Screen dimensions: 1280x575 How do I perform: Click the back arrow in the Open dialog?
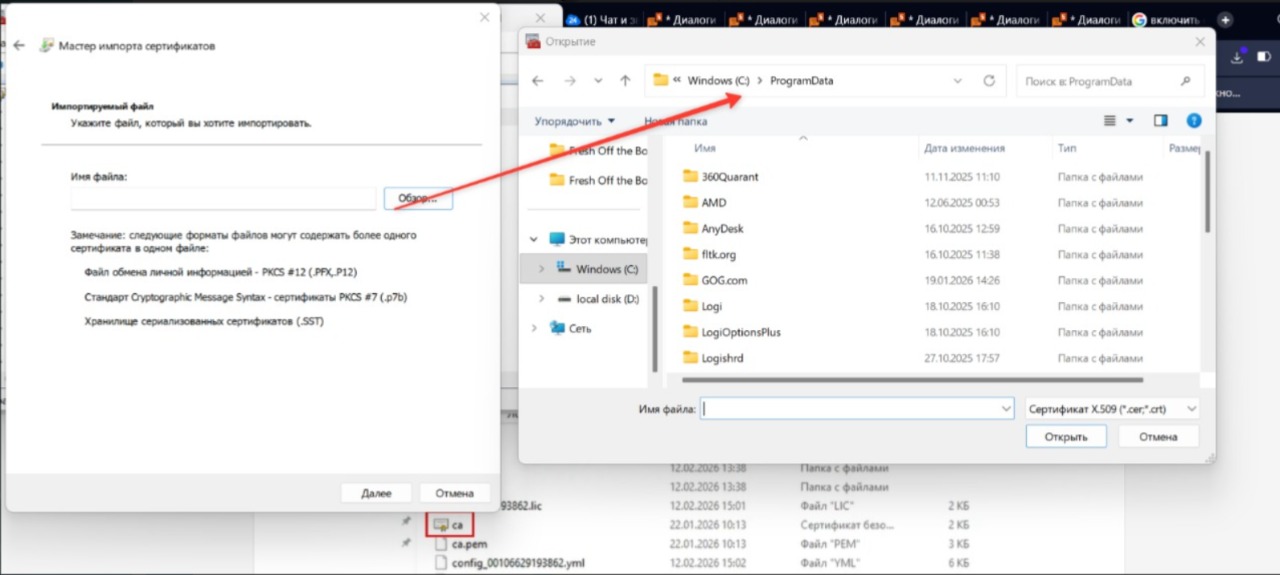point(538,81)
